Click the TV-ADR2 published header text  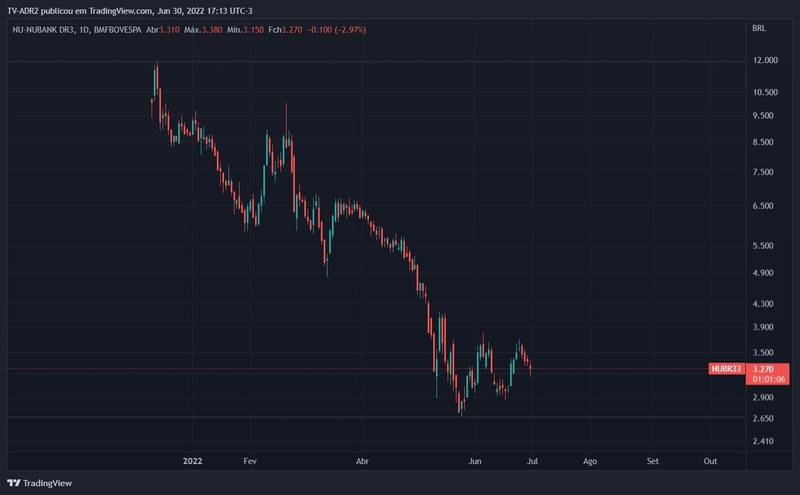130,11
